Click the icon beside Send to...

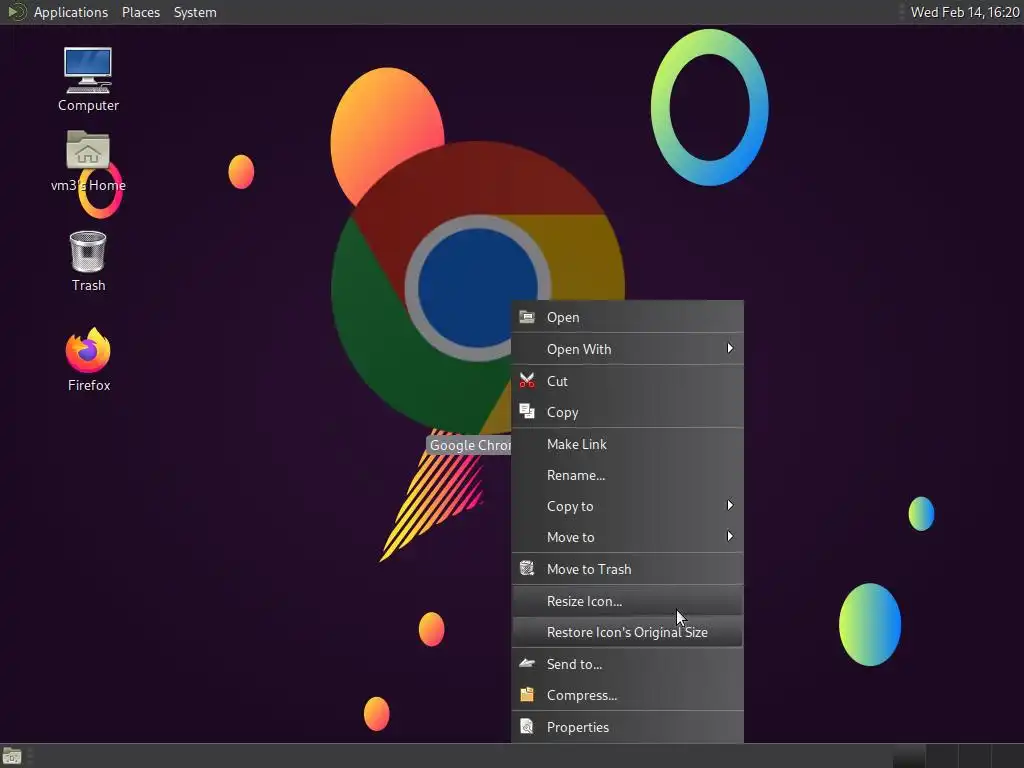(527, 664)
